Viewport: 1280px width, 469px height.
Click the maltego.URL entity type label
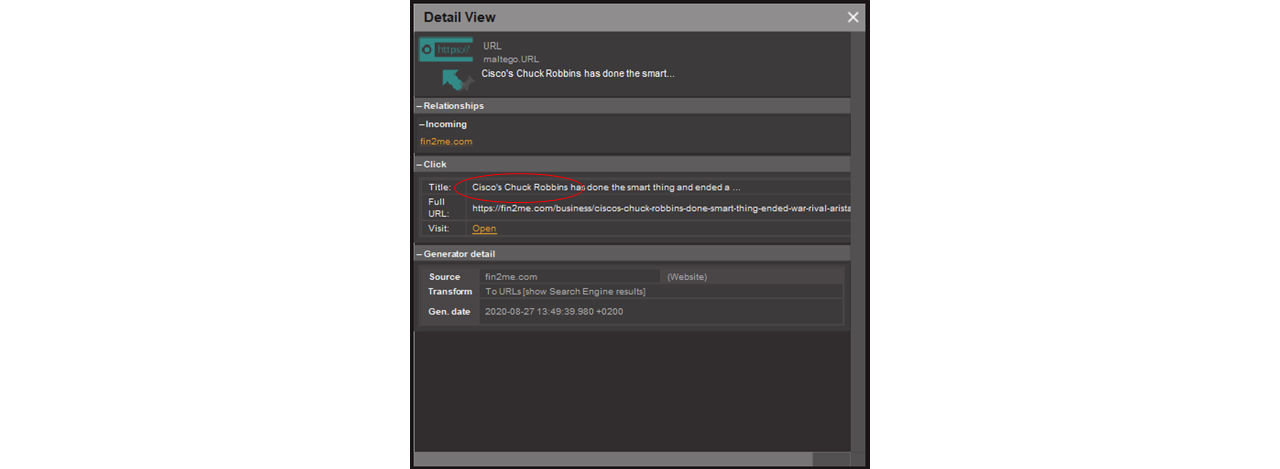[511, 59]
